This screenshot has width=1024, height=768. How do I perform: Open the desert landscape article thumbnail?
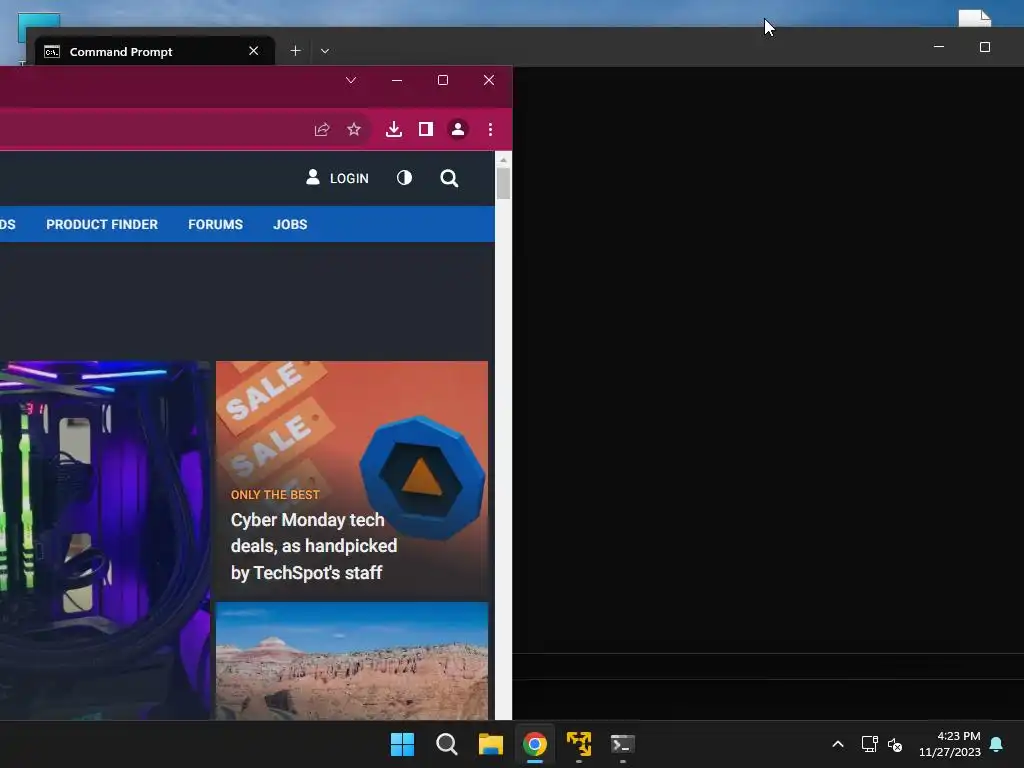352,661
